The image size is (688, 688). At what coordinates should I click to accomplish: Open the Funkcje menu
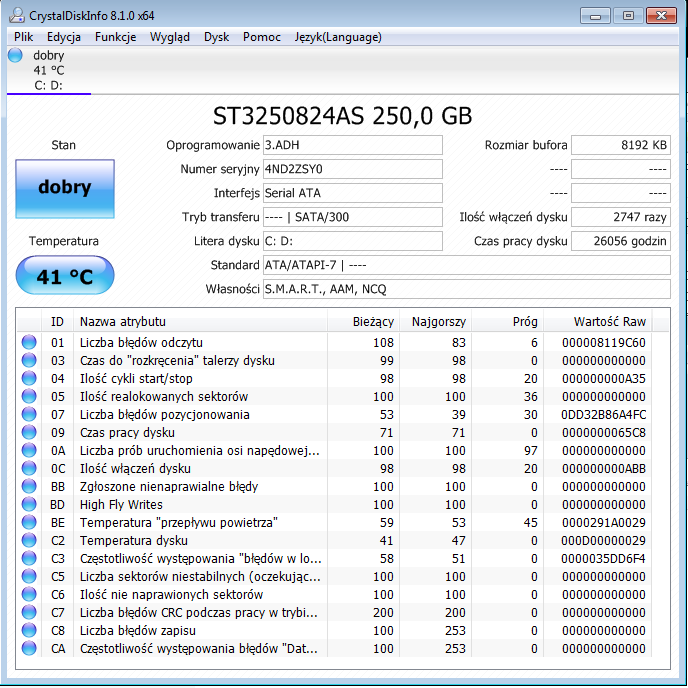click(116, 37)
